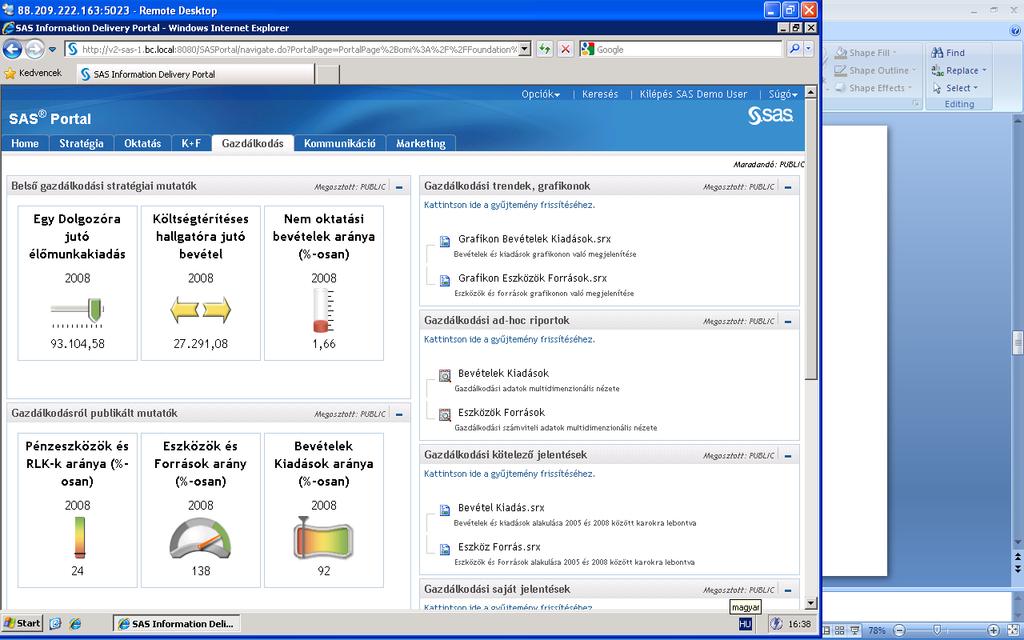Click the portal scrollbar down arrow
The image size is (1024, 640).
coord(810,603)
